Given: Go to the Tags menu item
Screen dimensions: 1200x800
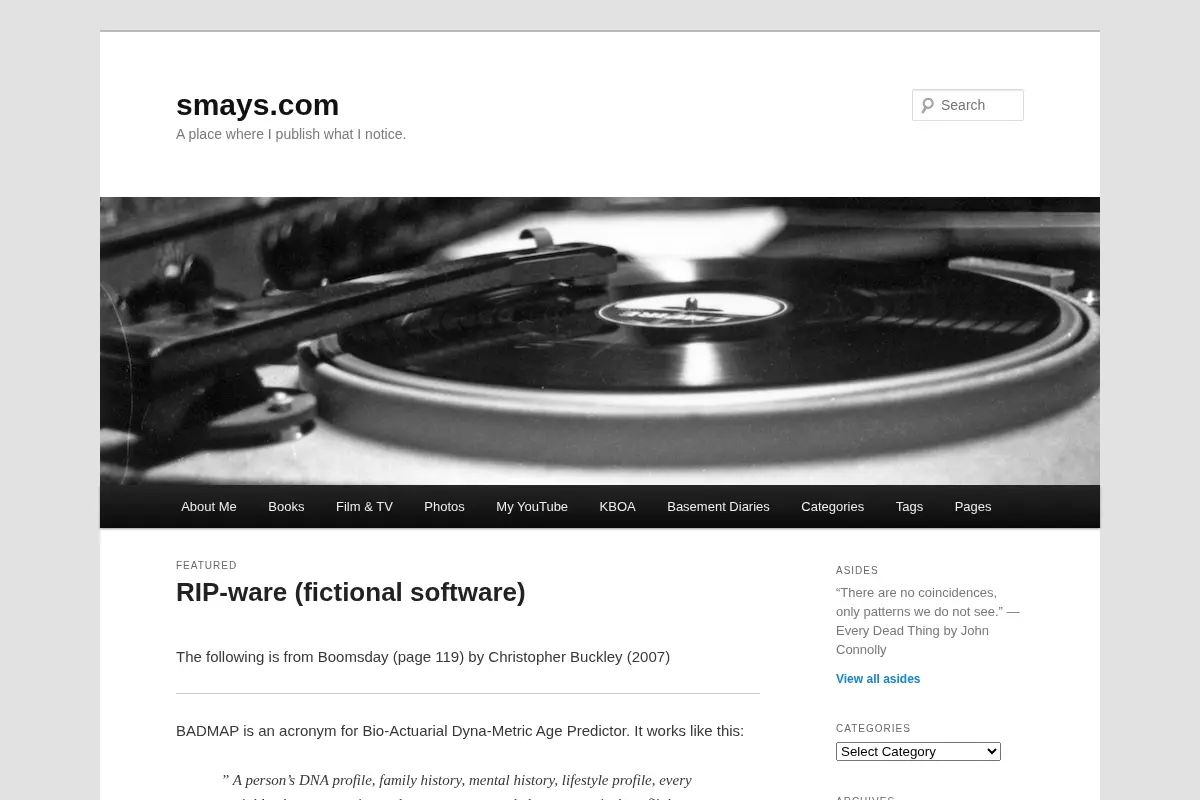Looking at the screenshot, I should (x=909, y=507).
